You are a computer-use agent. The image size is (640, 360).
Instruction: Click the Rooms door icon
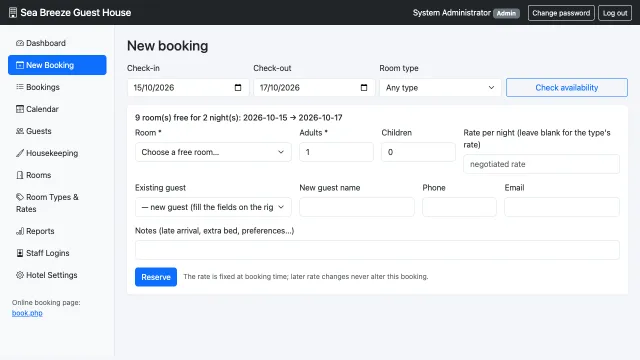pos(20,175)
